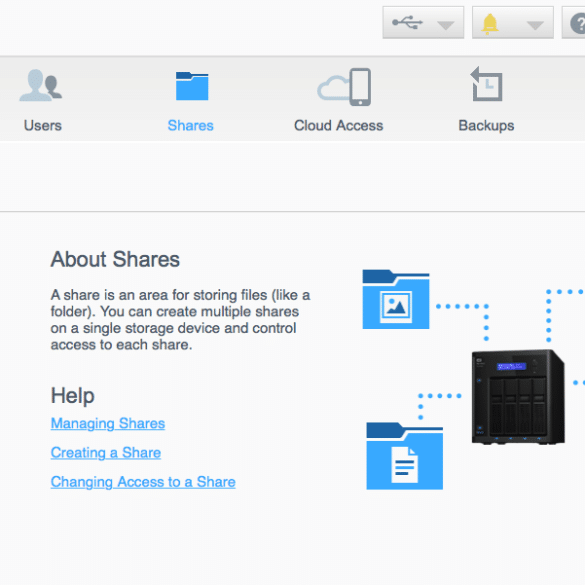Open the Cloud Access phone icon
Viewport: 585px width, 585px height.
[x=344, y=87]
